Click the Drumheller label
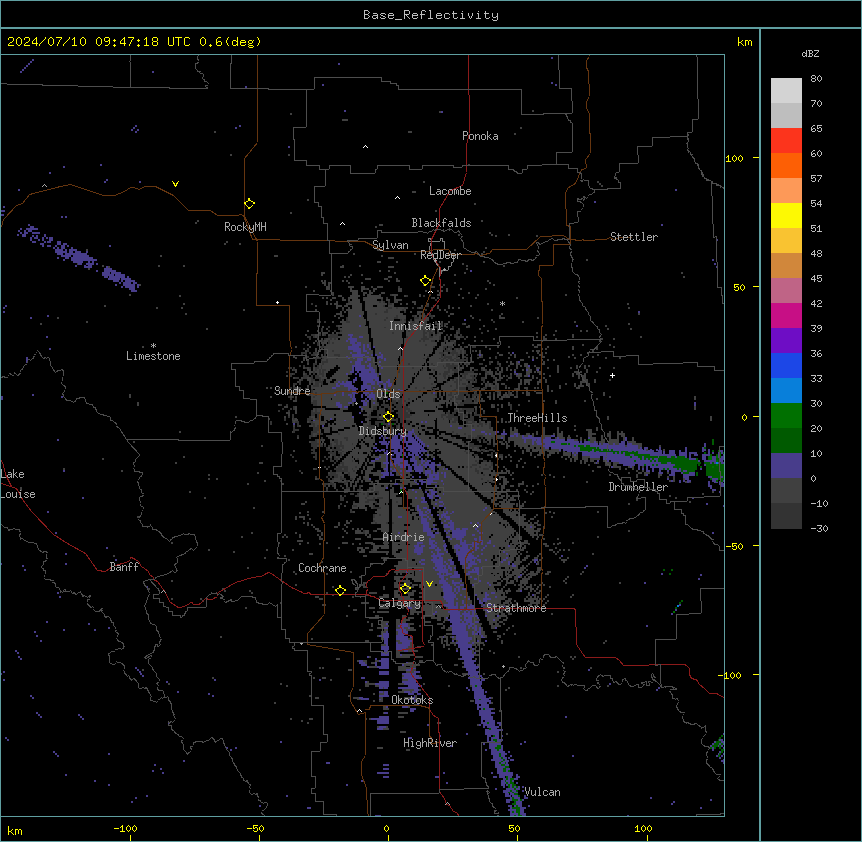The height and width of the screenshot is (842, 862). (x=638, y=487)
